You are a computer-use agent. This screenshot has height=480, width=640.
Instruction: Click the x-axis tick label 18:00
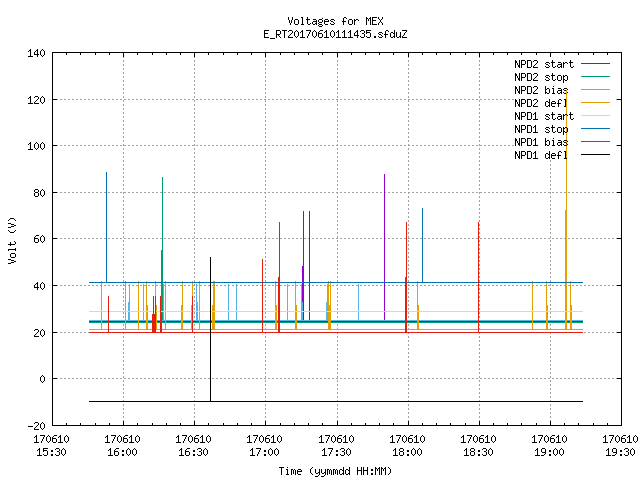pyautogui.click(x=407, y=452)
